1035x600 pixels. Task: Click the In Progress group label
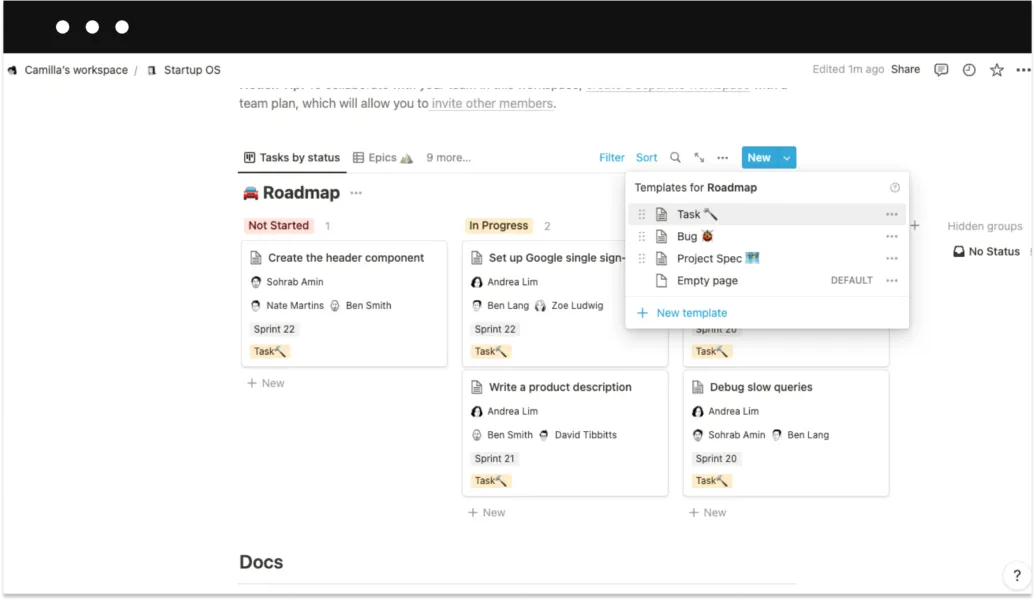pos(498,226)
